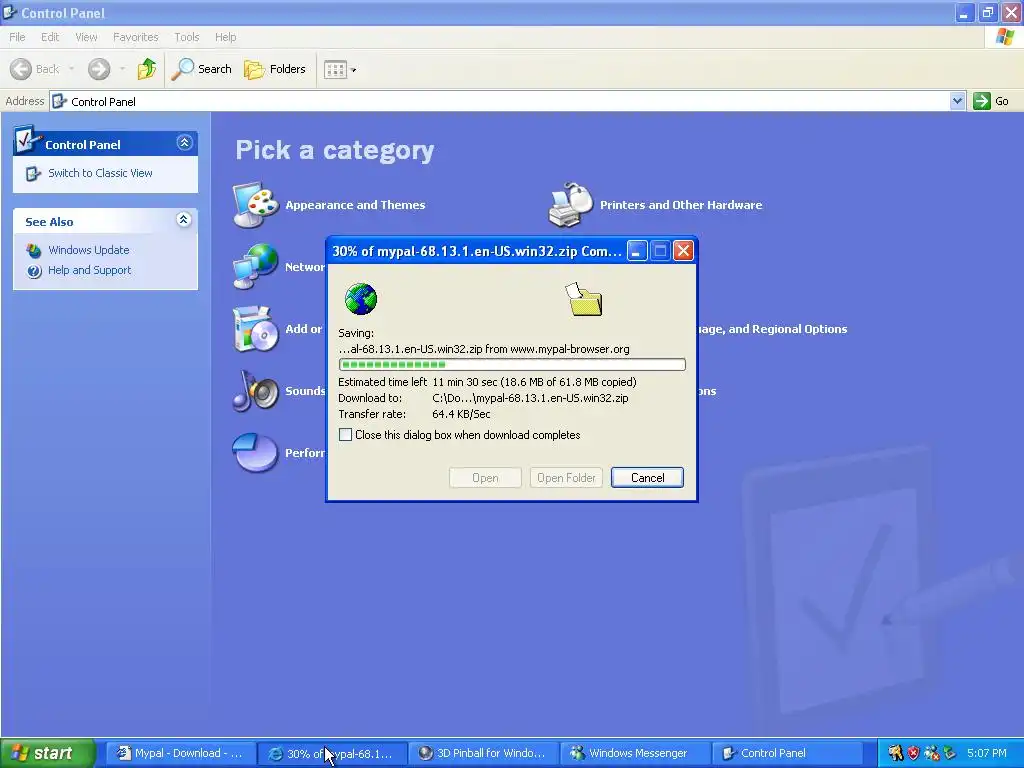The width and height of the screenshot is (1024, 768).
Task: Click the Windows flag logo throbber
Action: 1004,37
